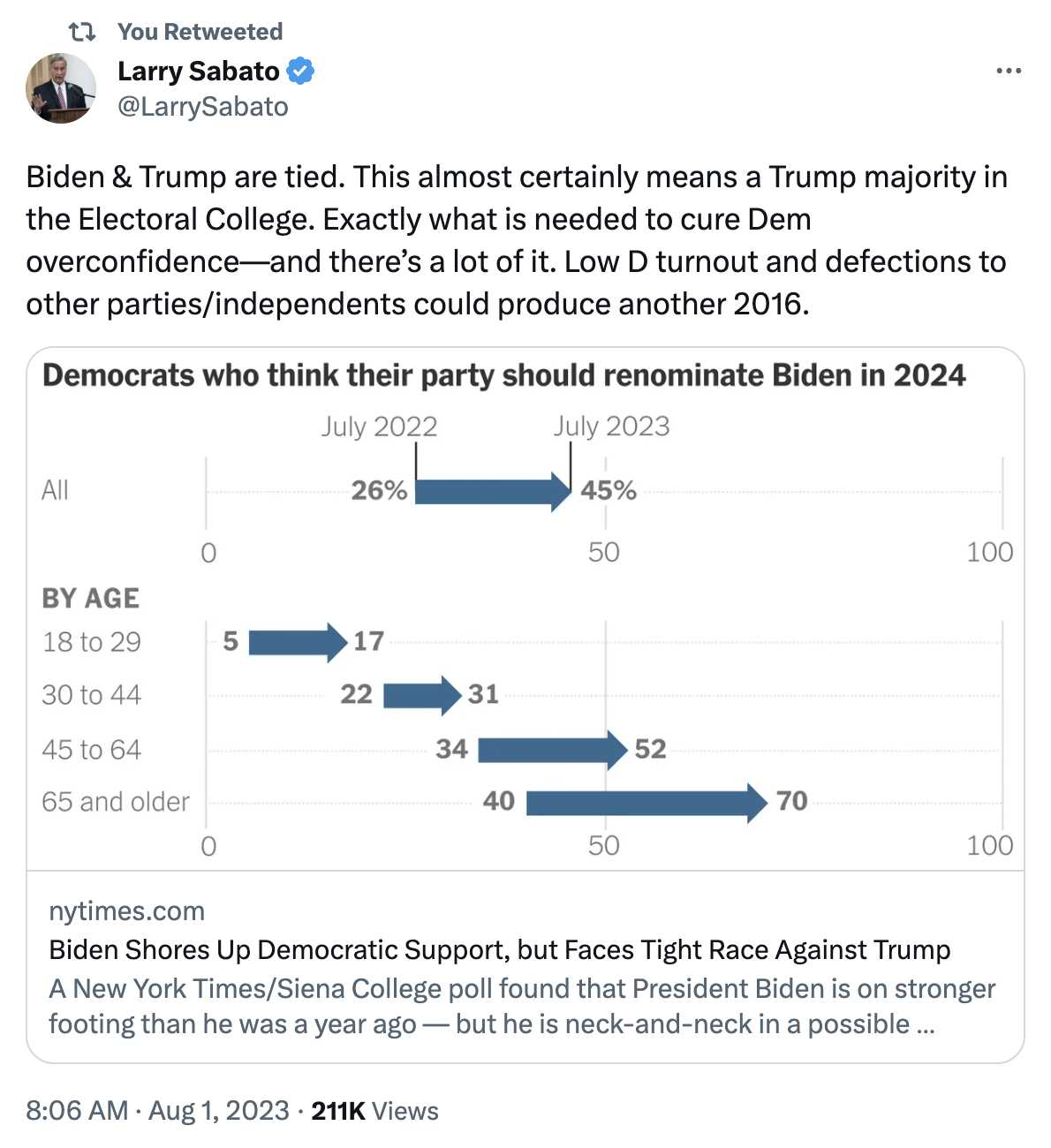This screenshot has height=1148, width=1051.
Task: Click the 30 to 44 age group arrow
Action: (422, 695)
